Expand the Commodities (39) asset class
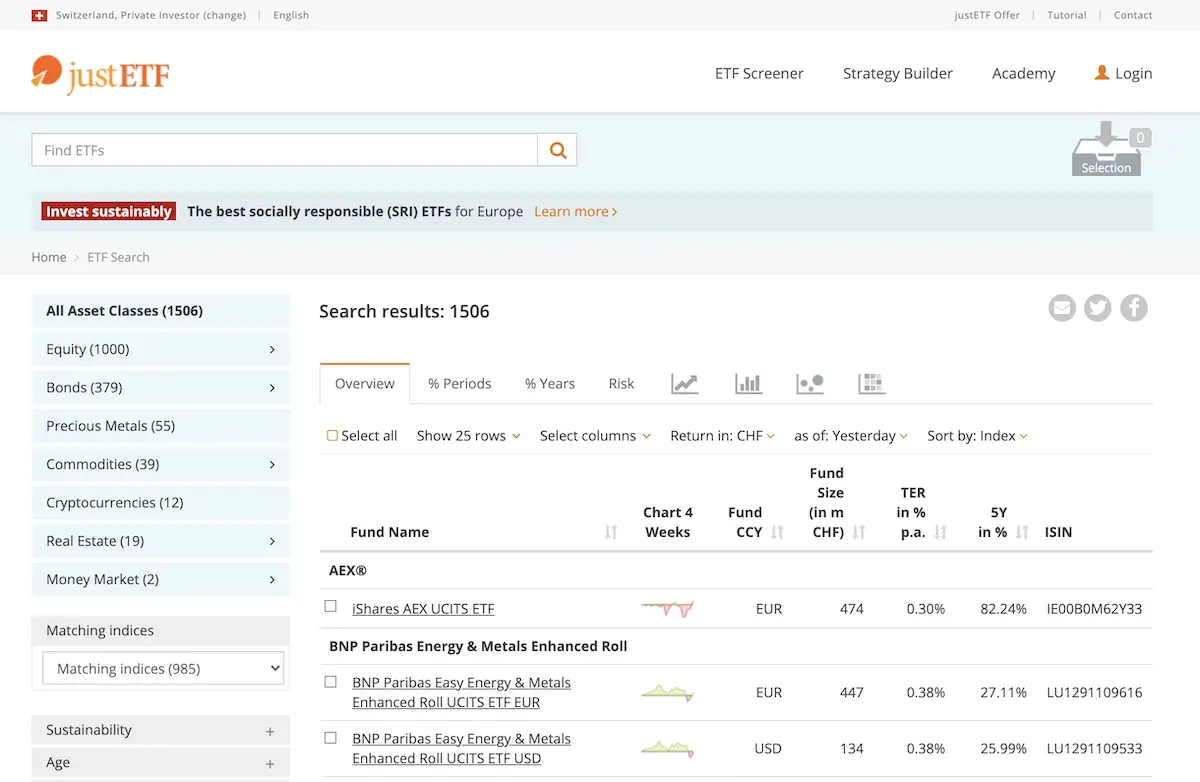 [161, 464]
